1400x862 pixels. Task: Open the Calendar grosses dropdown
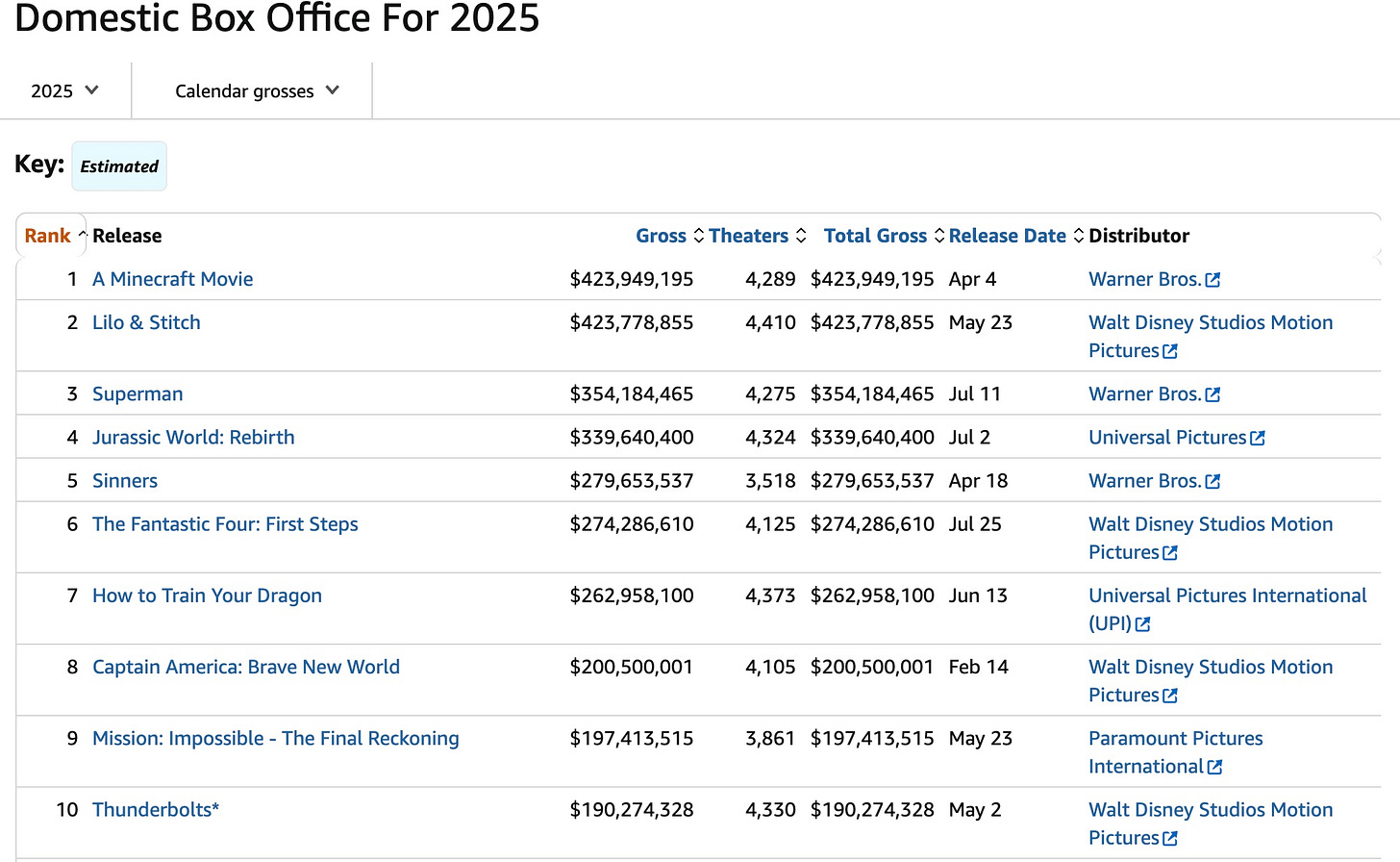(x=257, y=90)
